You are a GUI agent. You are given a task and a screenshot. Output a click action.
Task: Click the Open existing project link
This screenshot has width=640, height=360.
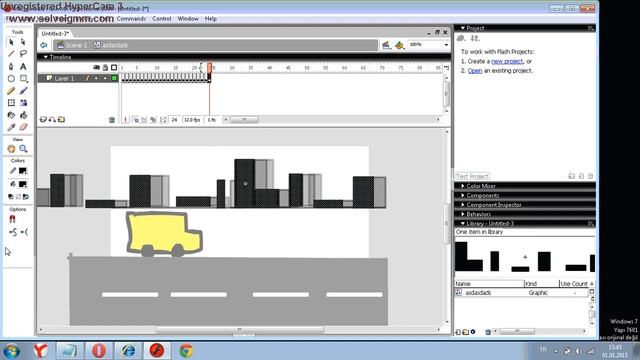coord(475,71)
